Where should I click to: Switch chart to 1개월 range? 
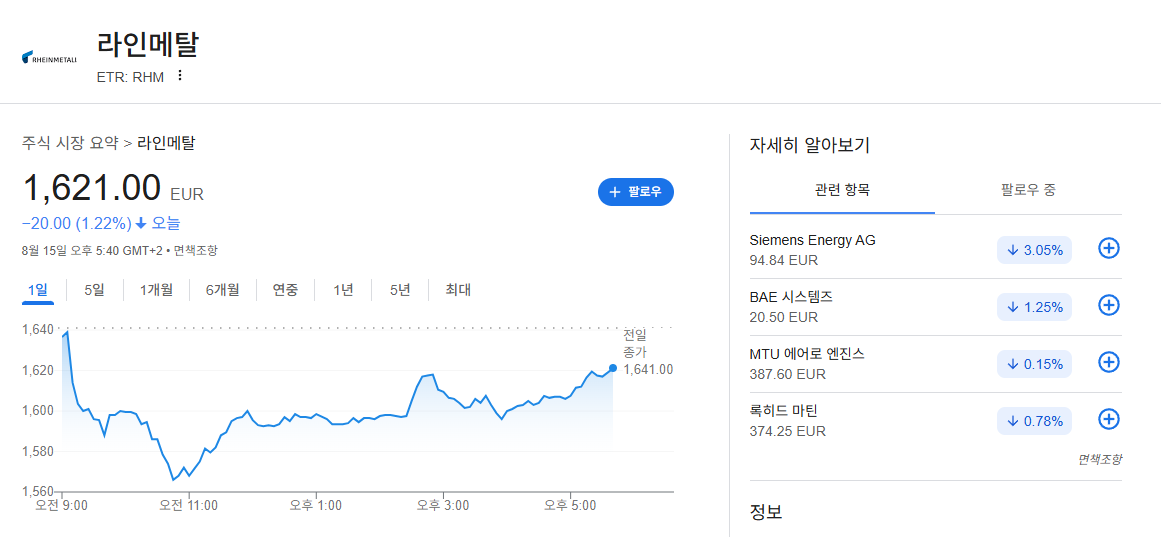[156, 290]
